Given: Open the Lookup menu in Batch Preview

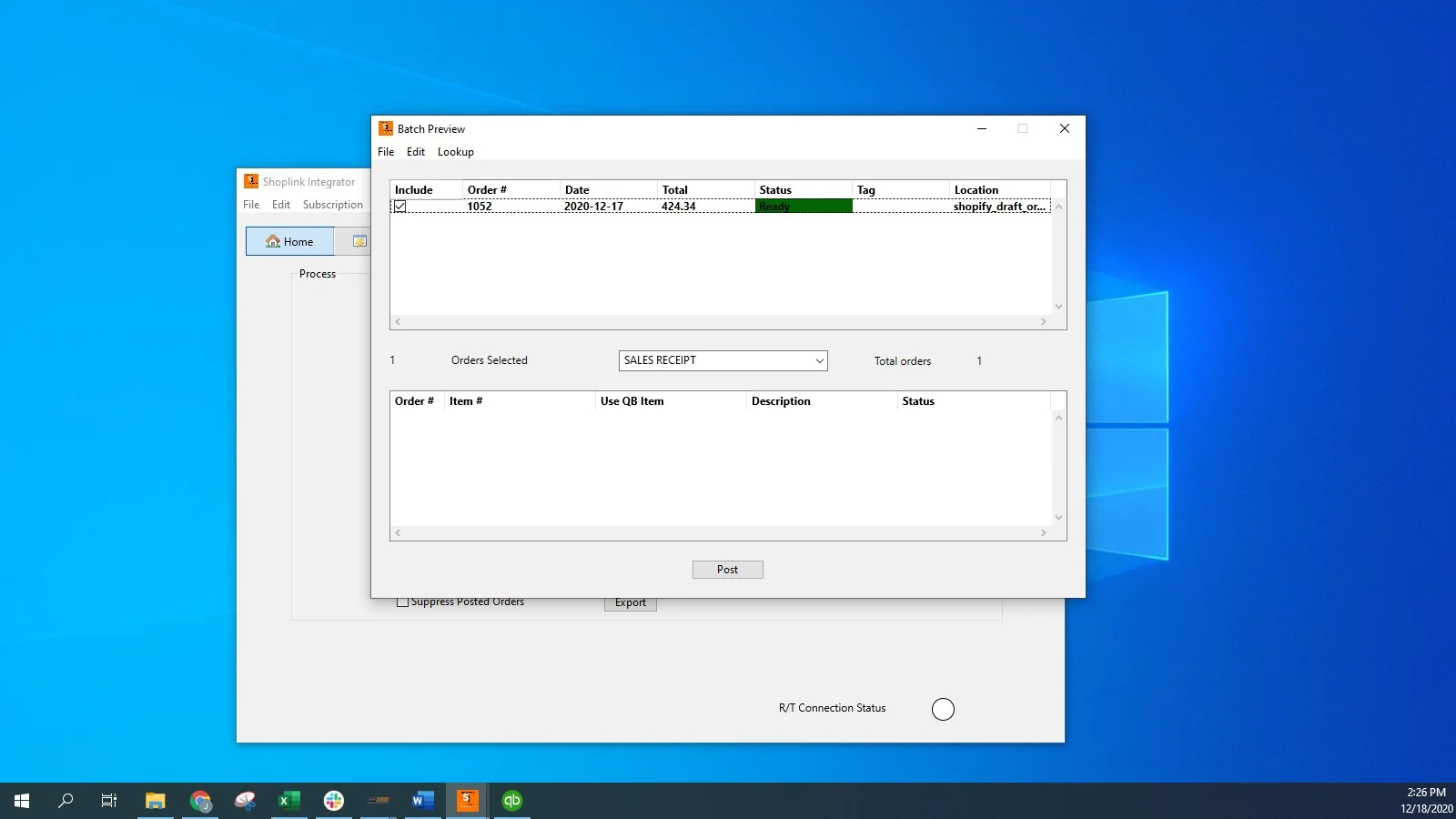Looking at the screenshot, I should (455, 152).
